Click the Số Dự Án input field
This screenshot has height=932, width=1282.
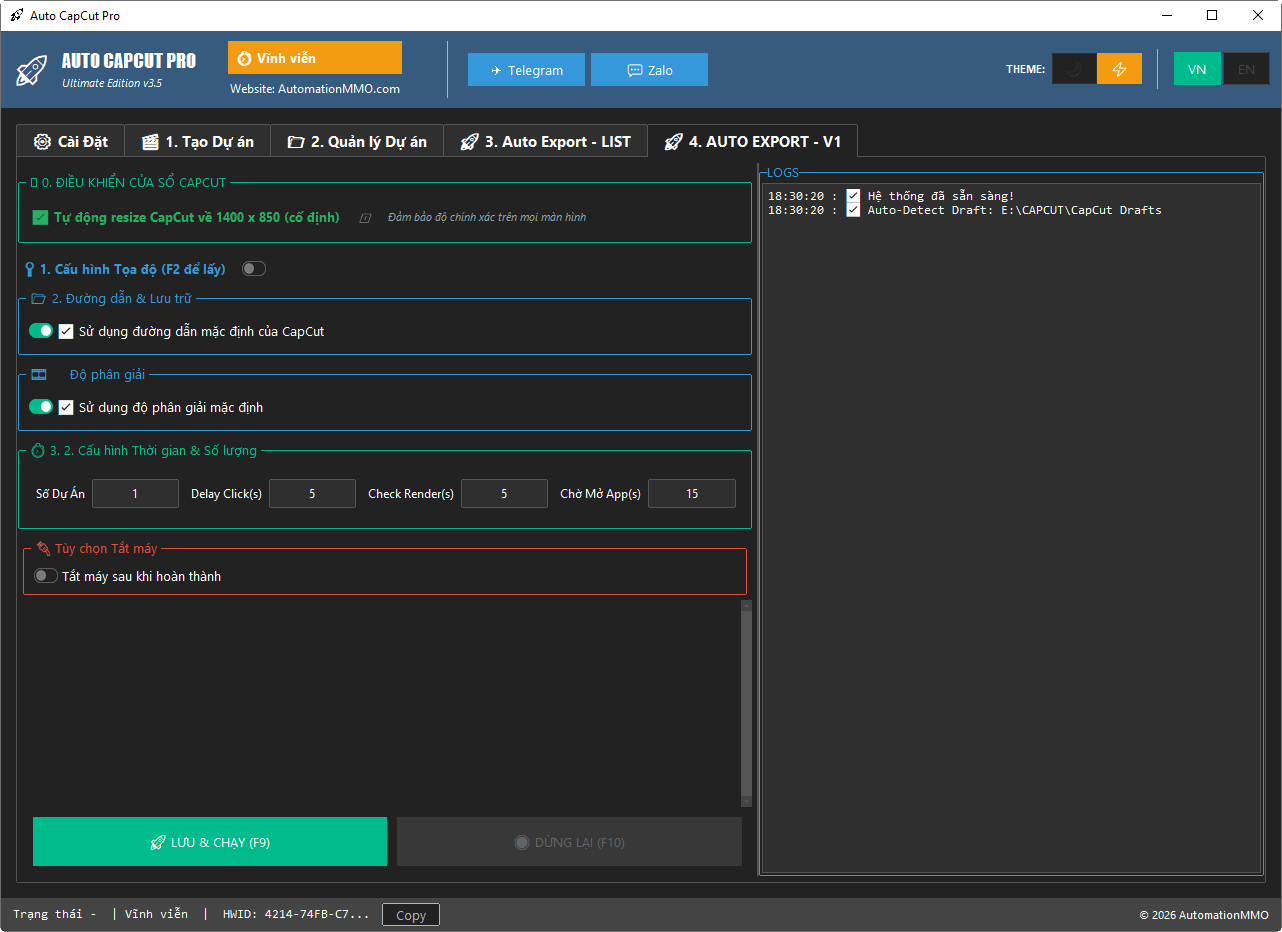tap(135, 493)
